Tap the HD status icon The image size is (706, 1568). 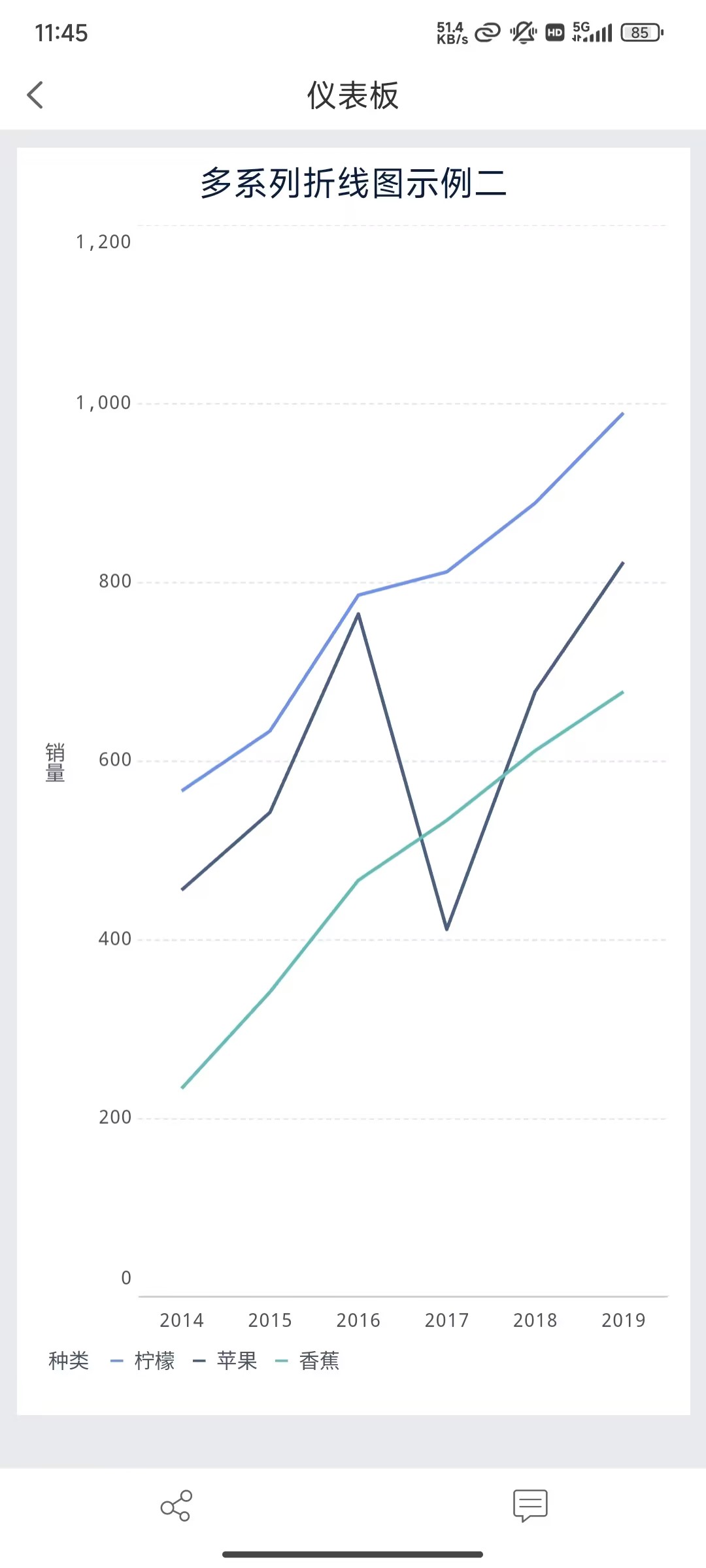click(x=555, y=33)
